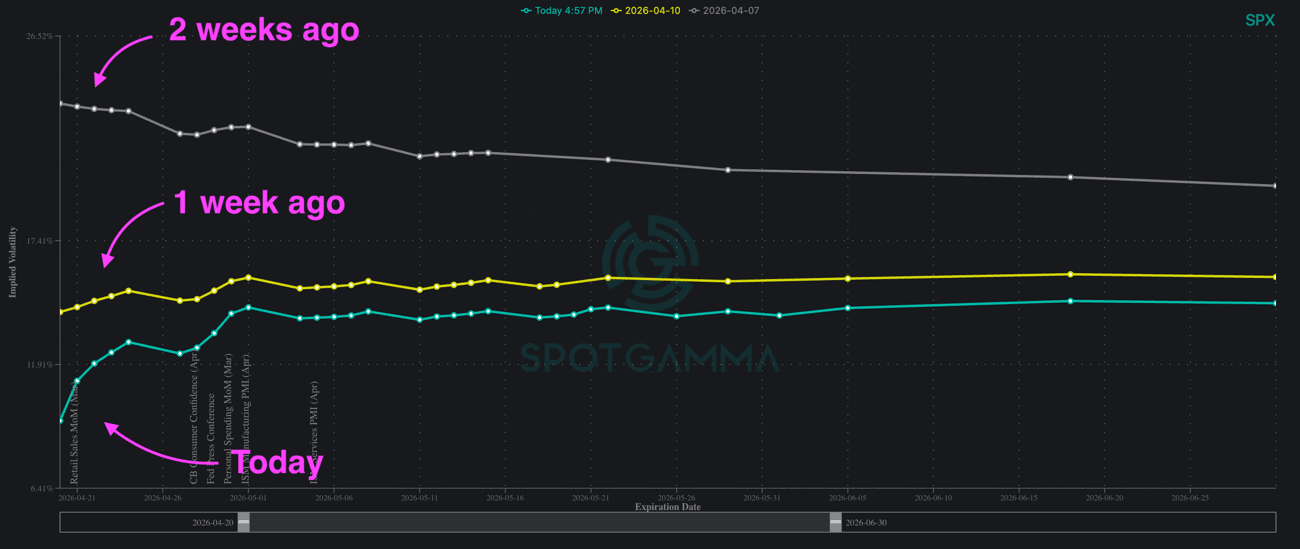
Task: Click the CB Consumer Confidence (Apr) event marker
Action: [x=195, y=418]
